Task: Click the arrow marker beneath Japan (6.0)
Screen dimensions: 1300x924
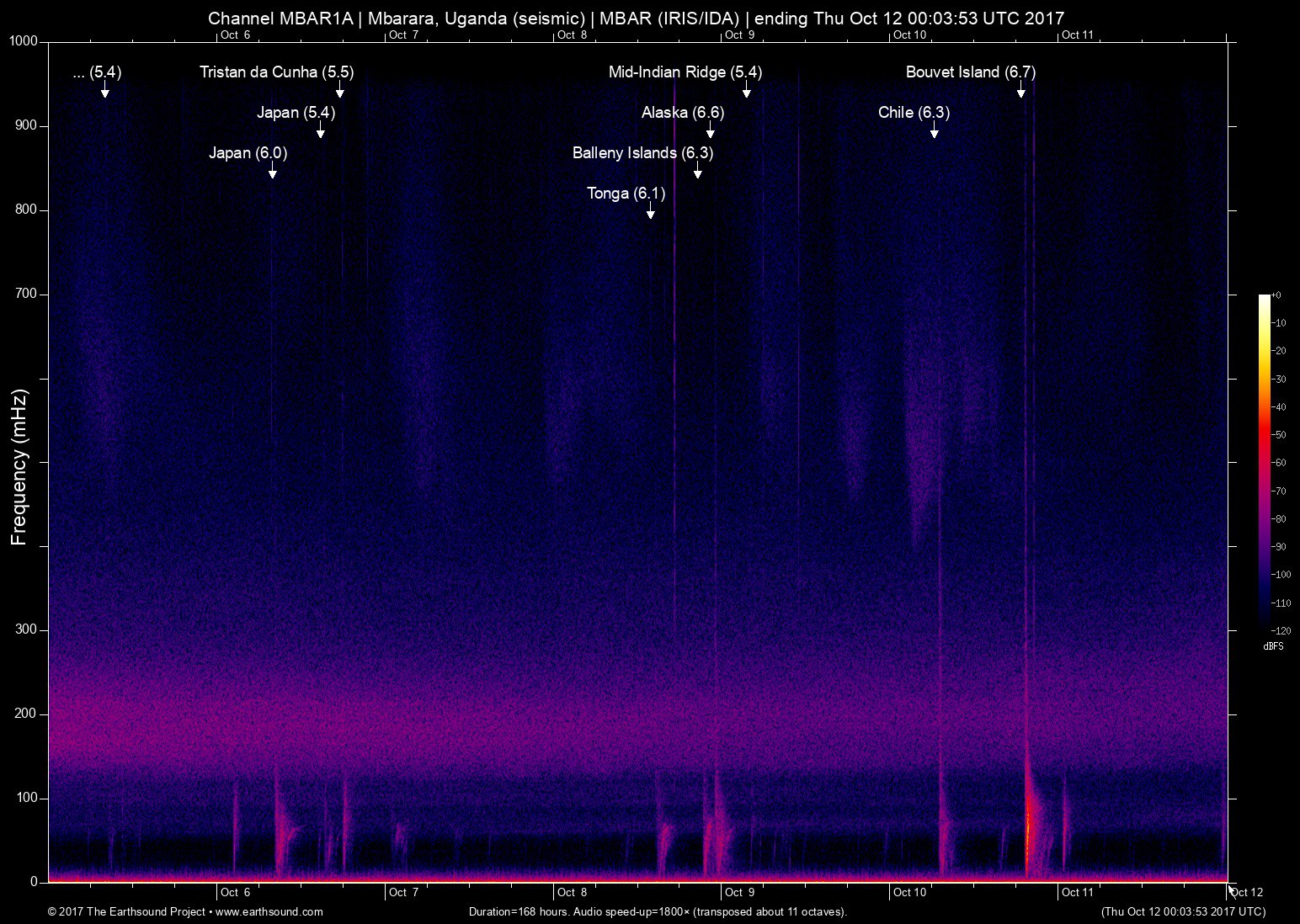Action: [272, 170]
